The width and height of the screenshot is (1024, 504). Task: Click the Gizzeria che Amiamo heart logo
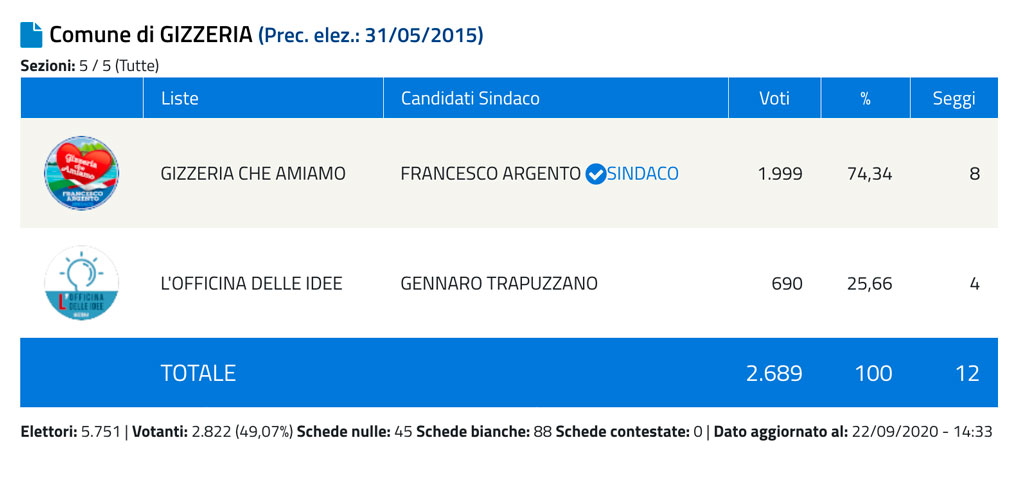coord(82,173)
